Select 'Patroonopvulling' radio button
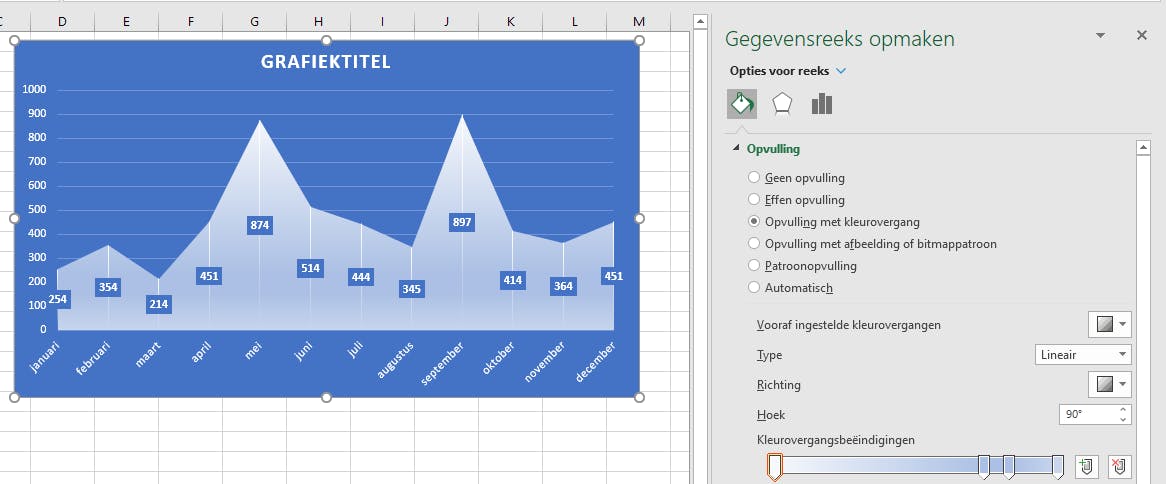 754,265
